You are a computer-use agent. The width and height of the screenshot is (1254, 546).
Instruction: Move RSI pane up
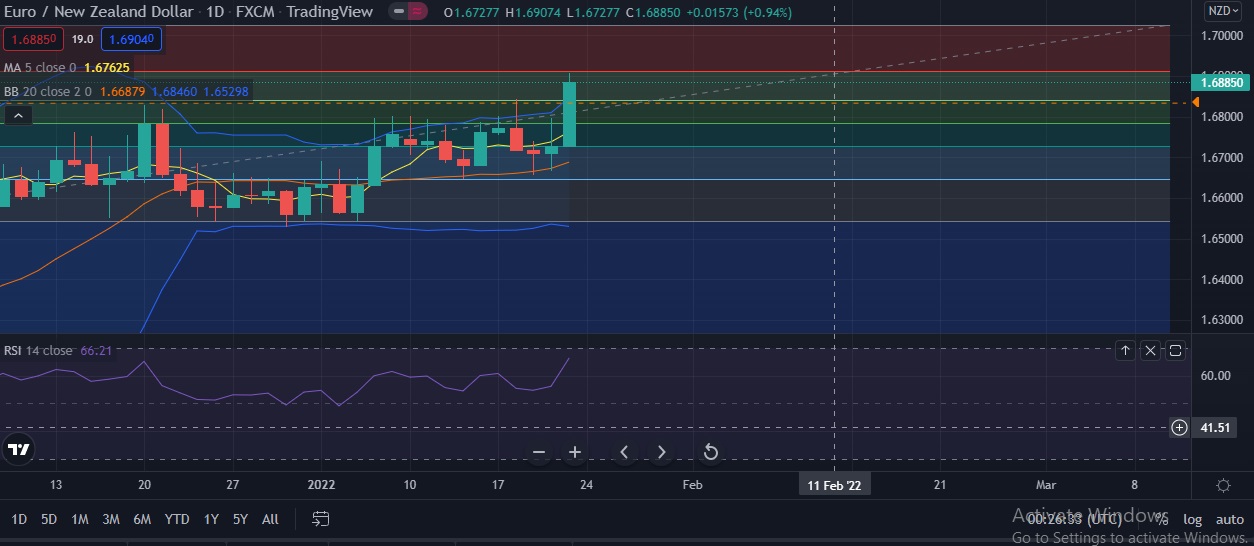1125,350
